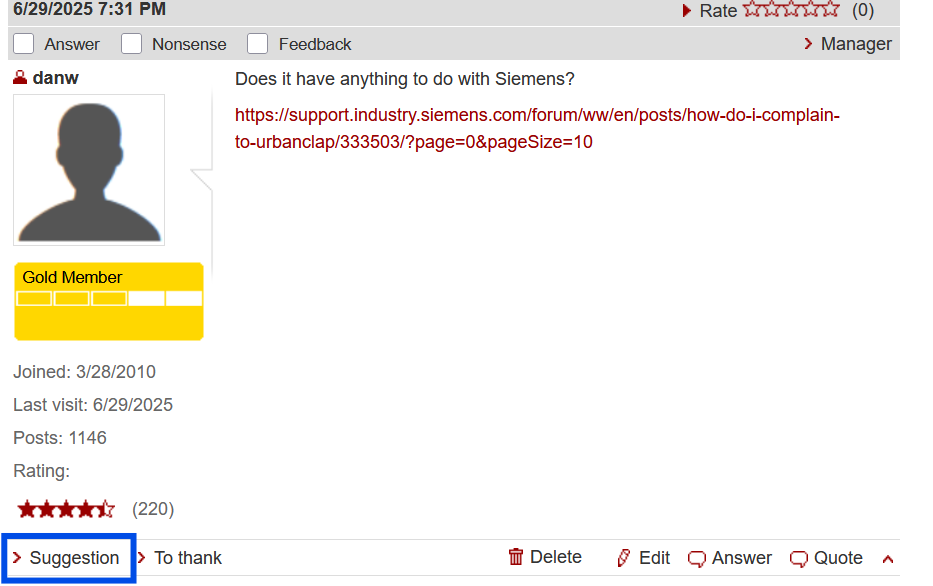This screenshot has height=586, width=933.
Task: Tick the Nonsense checkbox
Action: [131, 44]
